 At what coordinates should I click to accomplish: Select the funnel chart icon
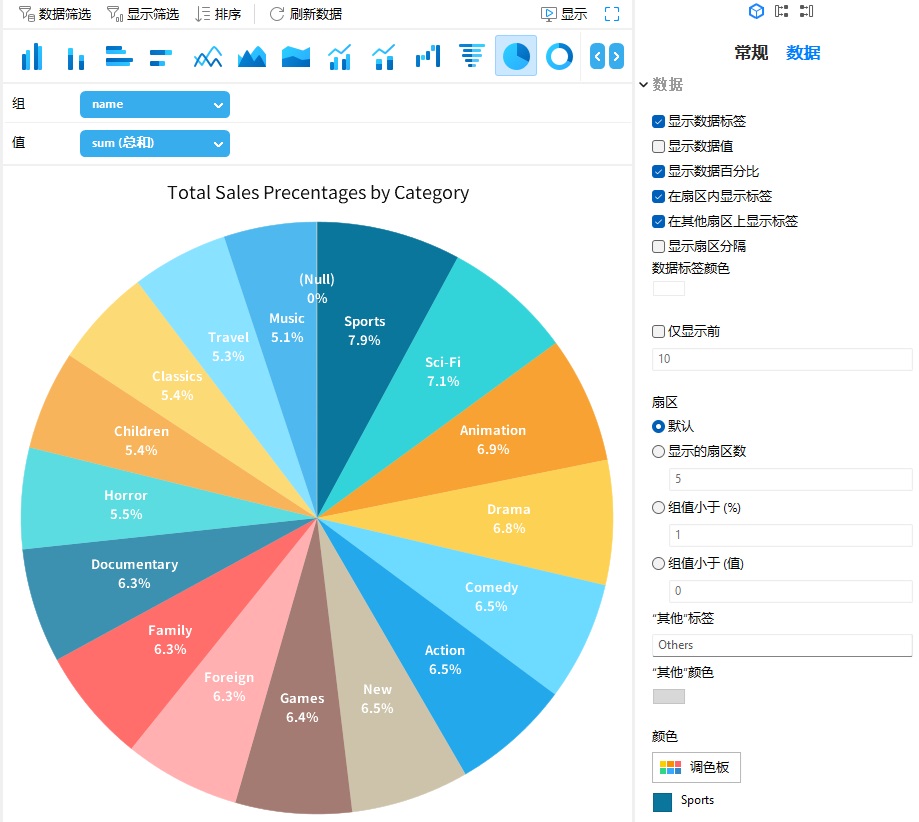point(471,56)
